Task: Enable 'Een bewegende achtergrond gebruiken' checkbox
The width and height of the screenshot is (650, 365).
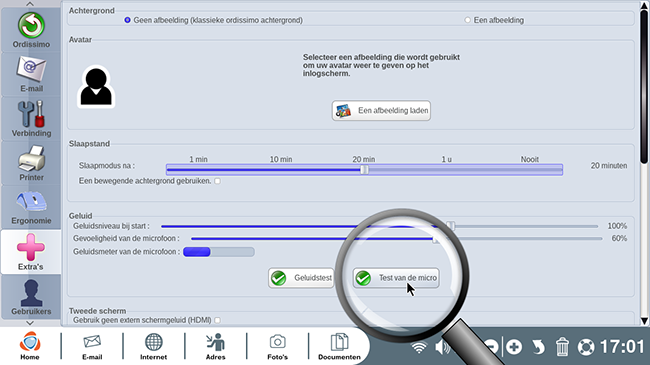Action: [217, 181]
